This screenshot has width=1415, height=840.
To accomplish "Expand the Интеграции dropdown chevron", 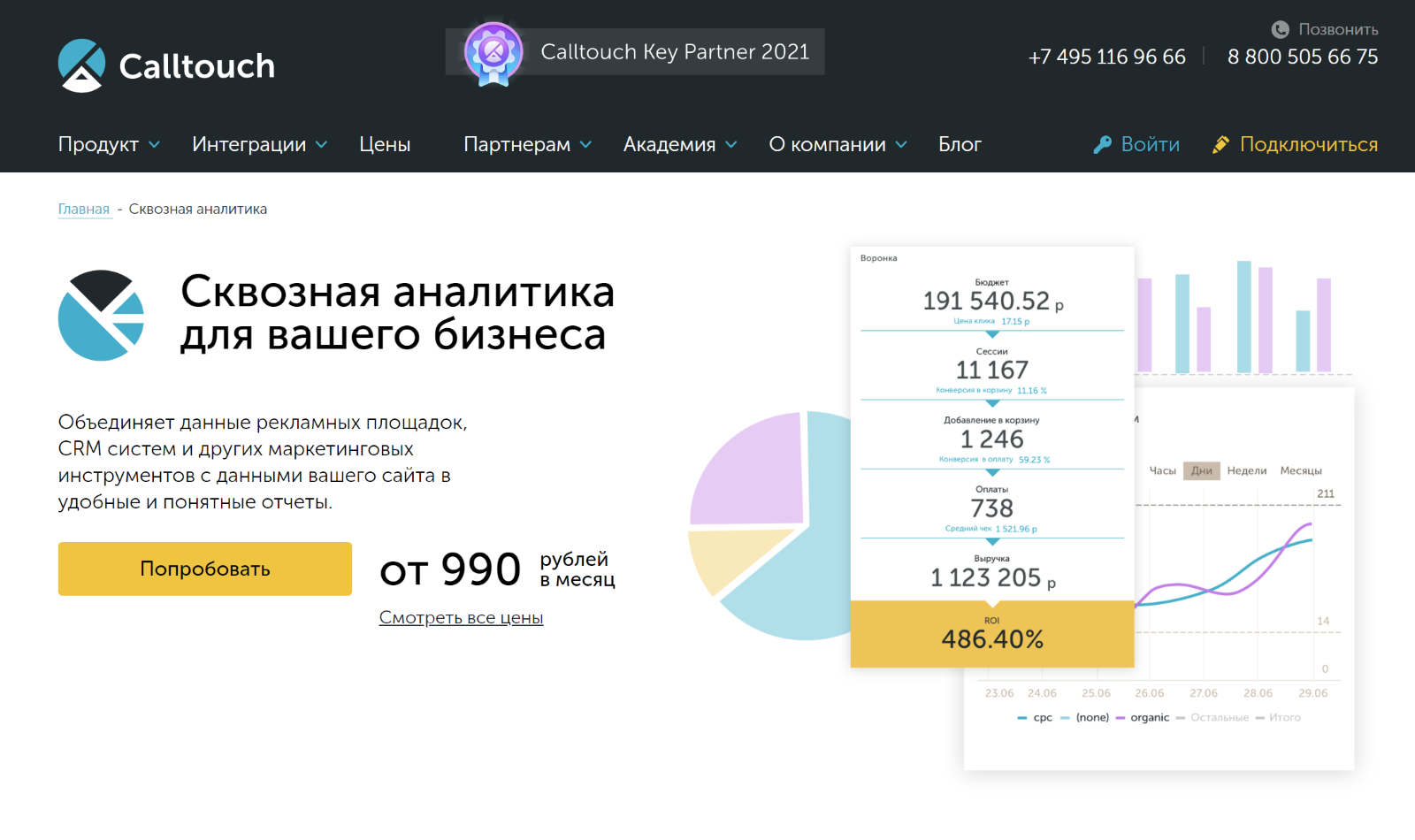I will [321, 144].
